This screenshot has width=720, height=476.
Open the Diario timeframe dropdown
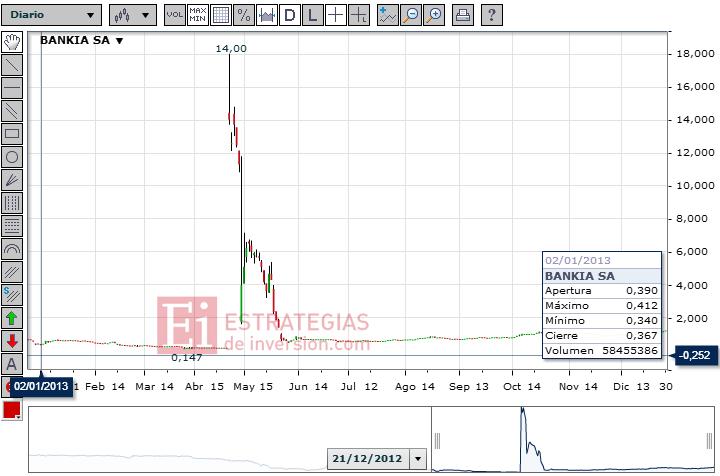pyautogui.click(x=51, y=15)
